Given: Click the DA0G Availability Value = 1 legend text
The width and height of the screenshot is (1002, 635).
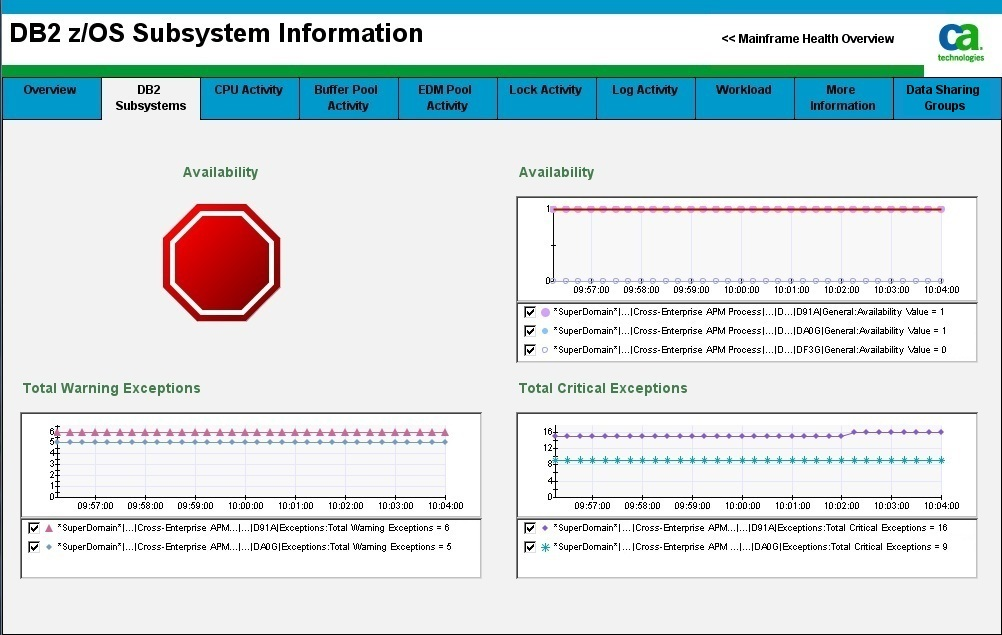Looking at the screenshot, I should 750,331.
